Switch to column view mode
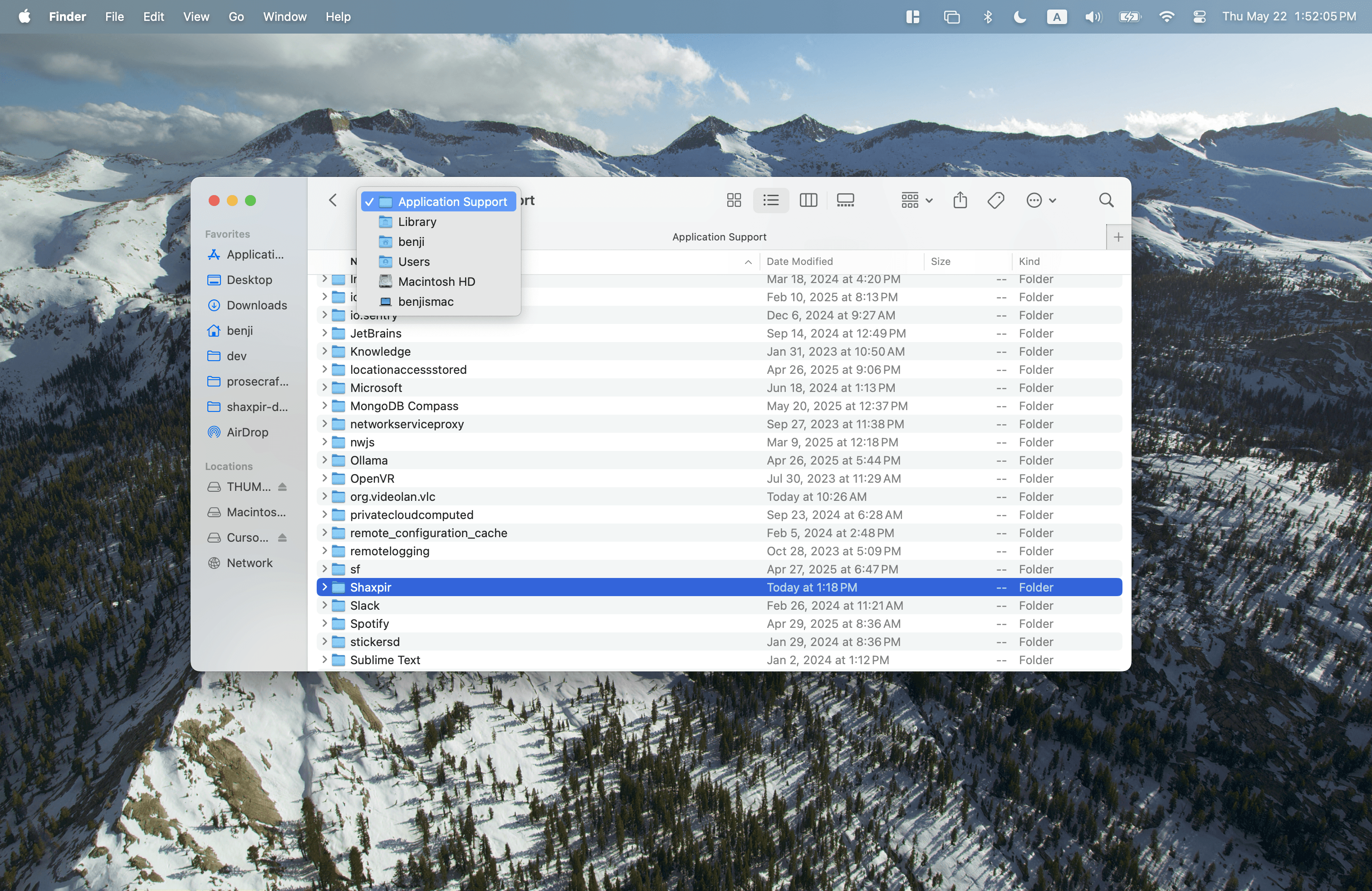This screenshot has width=1372, height=891. 808,200
